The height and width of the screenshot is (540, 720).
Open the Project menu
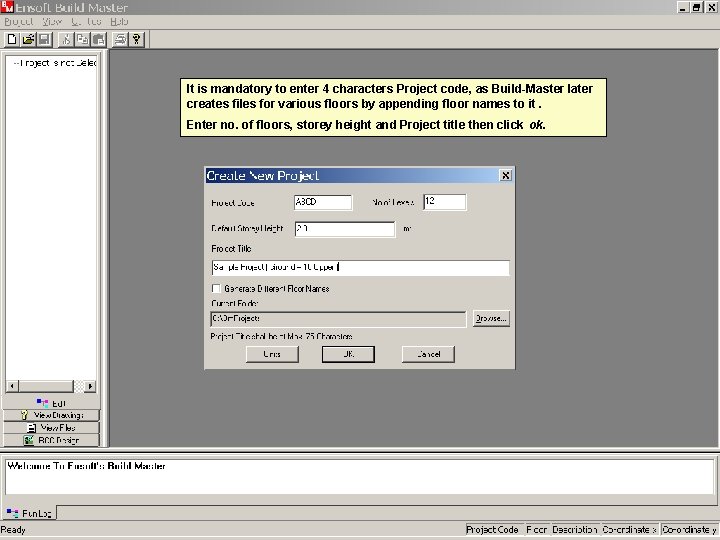pos(19,22)
